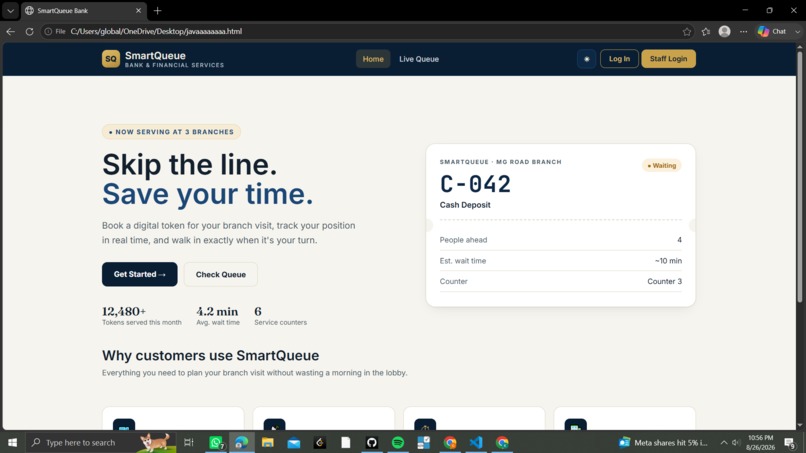Open a new browser tab
This screenshot has width=806, height=453.
157,10
